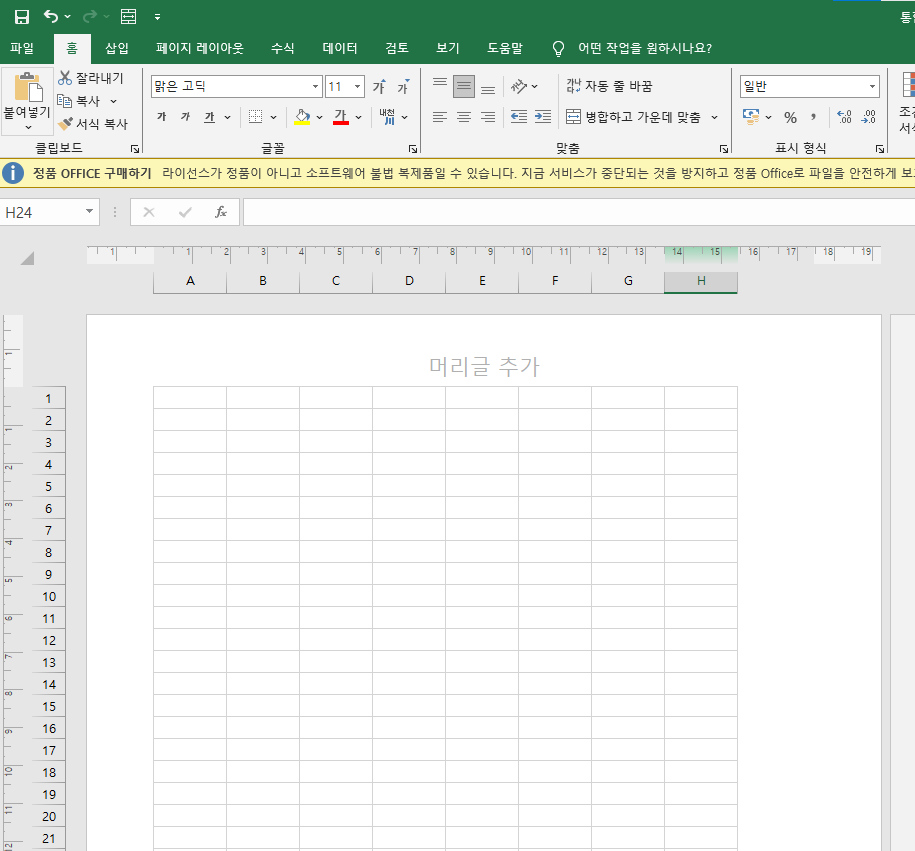Open the font size dropdown showing 11
The width and height of the screenshot is (915, 851).
click(357, 86)
